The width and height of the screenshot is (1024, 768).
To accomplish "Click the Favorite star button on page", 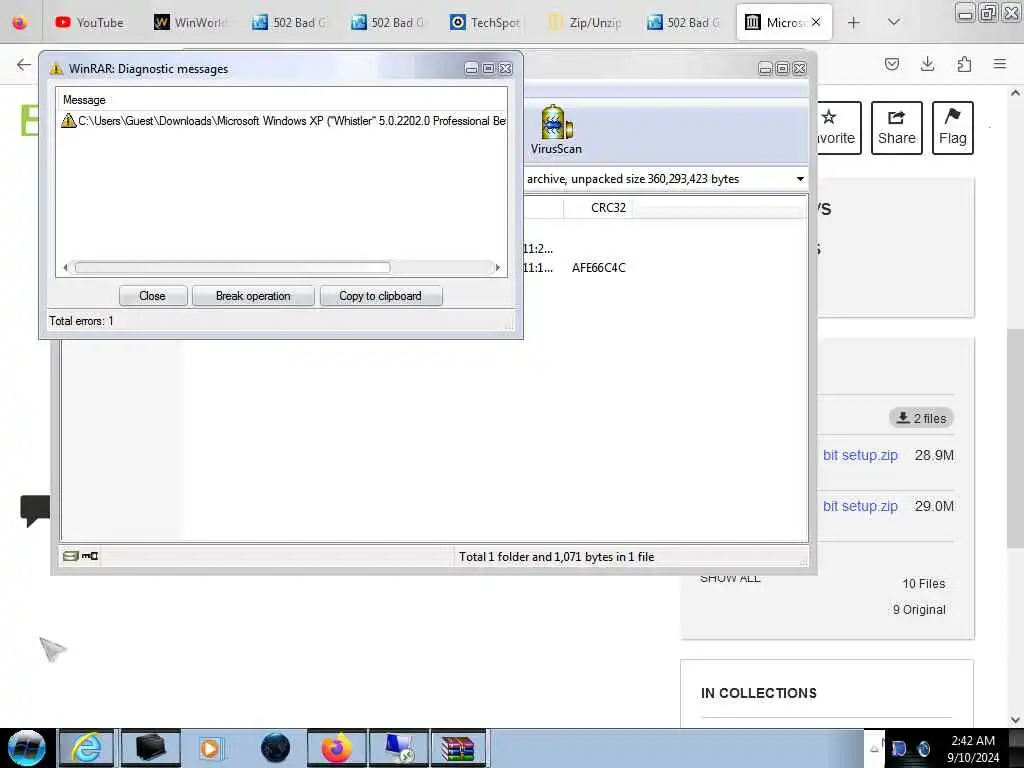I will 839,128.
